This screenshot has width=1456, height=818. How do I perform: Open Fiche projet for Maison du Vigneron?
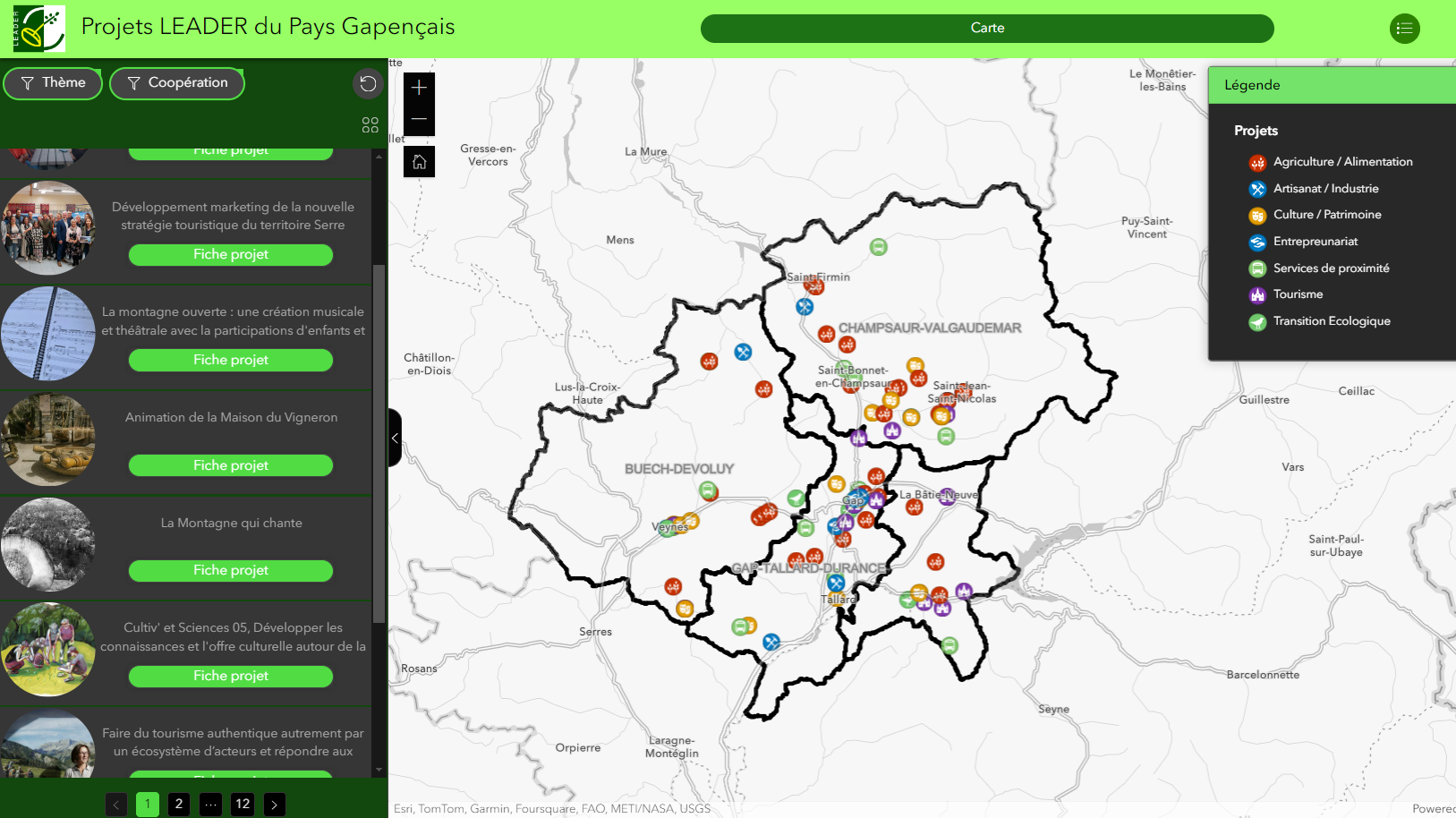click(x=231, y=465)
